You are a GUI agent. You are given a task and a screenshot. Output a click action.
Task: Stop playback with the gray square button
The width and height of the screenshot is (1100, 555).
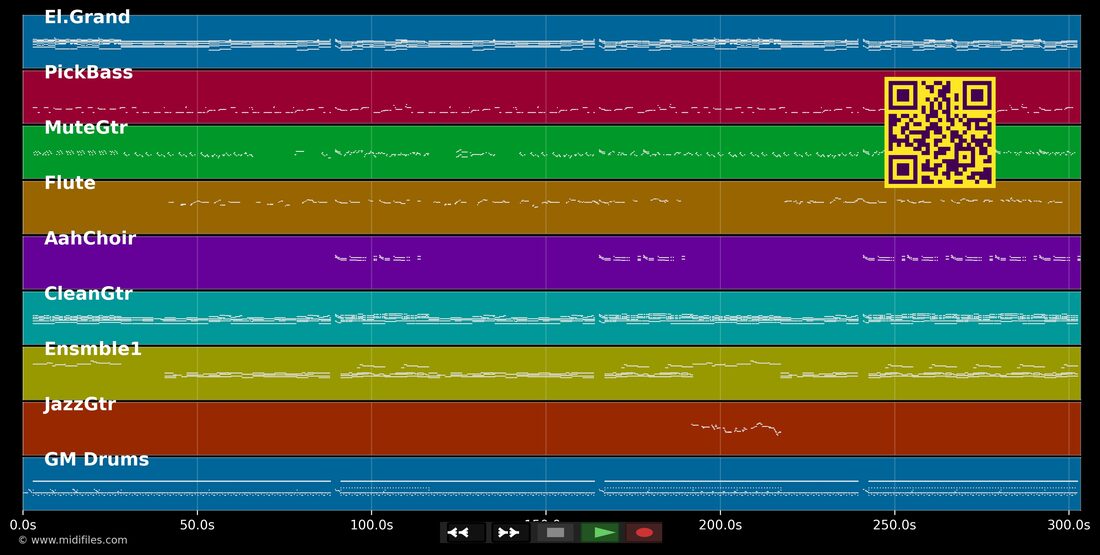pos(556,533)
